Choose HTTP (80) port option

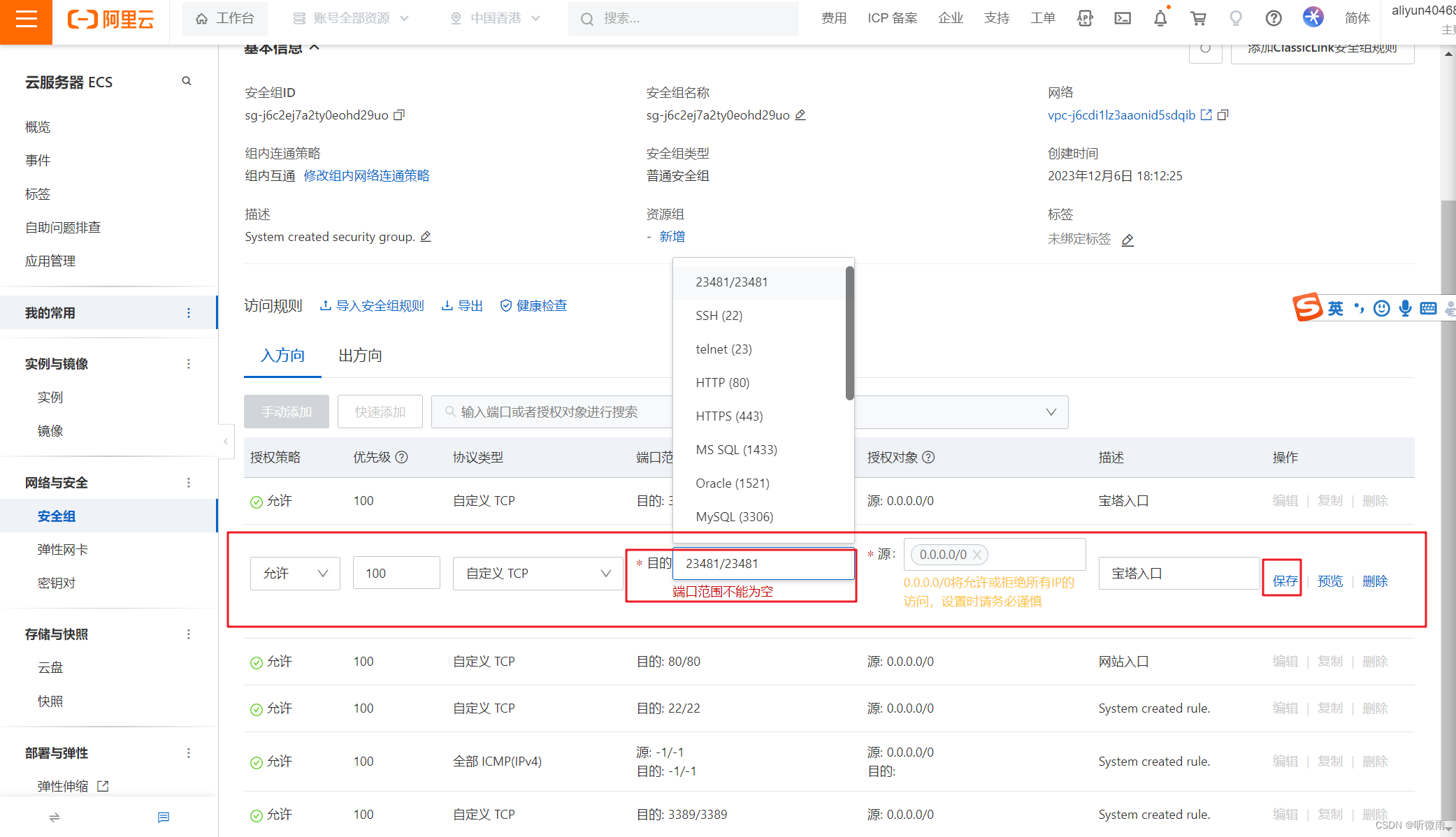pyautogui.click(x=760, y=383)
